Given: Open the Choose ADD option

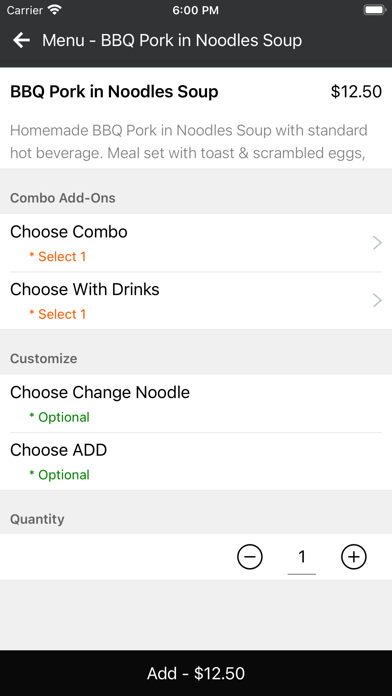Looking at the screenshot, I should pyautogui.click(x=196, y=461).
